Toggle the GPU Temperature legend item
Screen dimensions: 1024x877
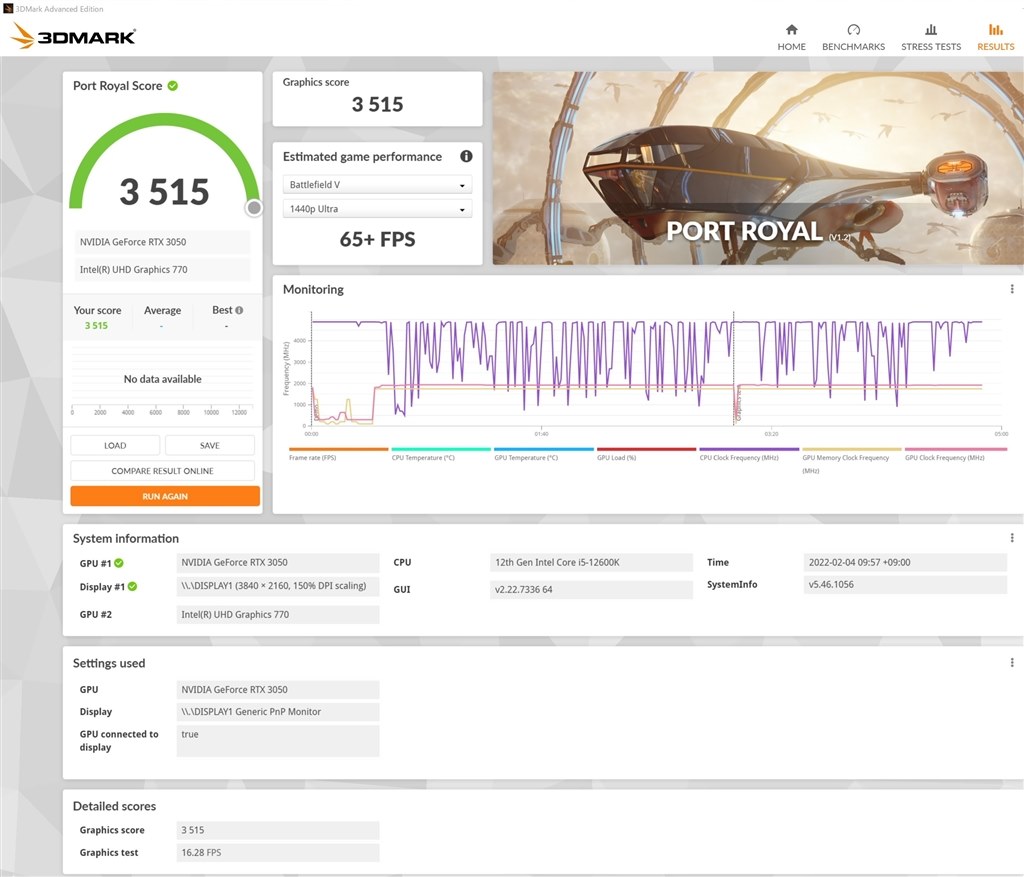tap(543, 454)
